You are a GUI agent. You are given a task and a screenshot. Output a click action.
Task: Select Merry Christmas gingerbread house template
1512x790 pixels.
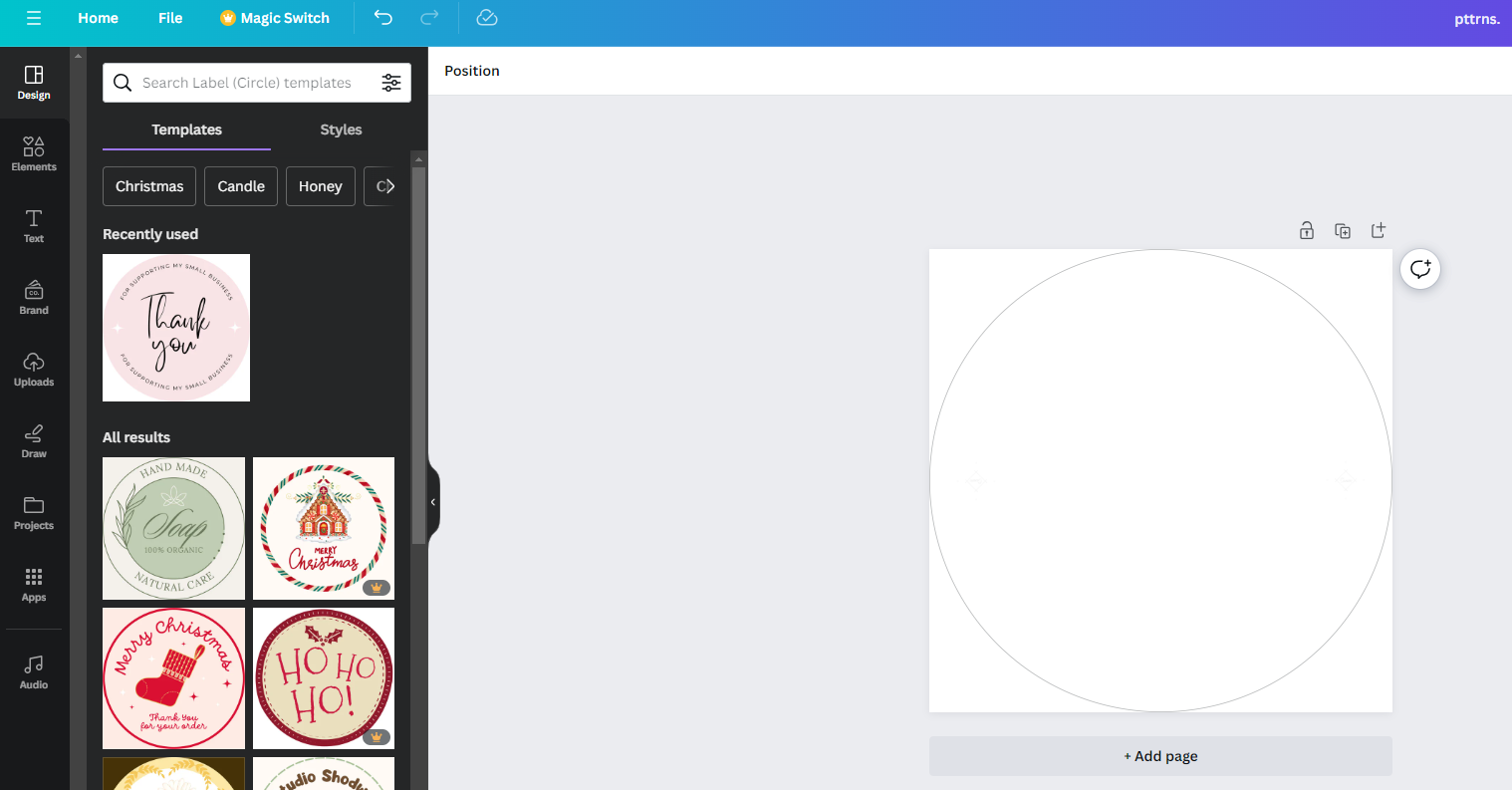click(x=324, y=528)
